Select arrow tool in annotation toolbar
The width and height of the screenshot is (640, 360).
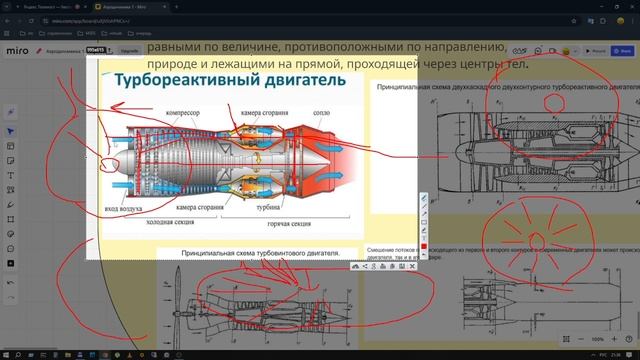(424, 214)
